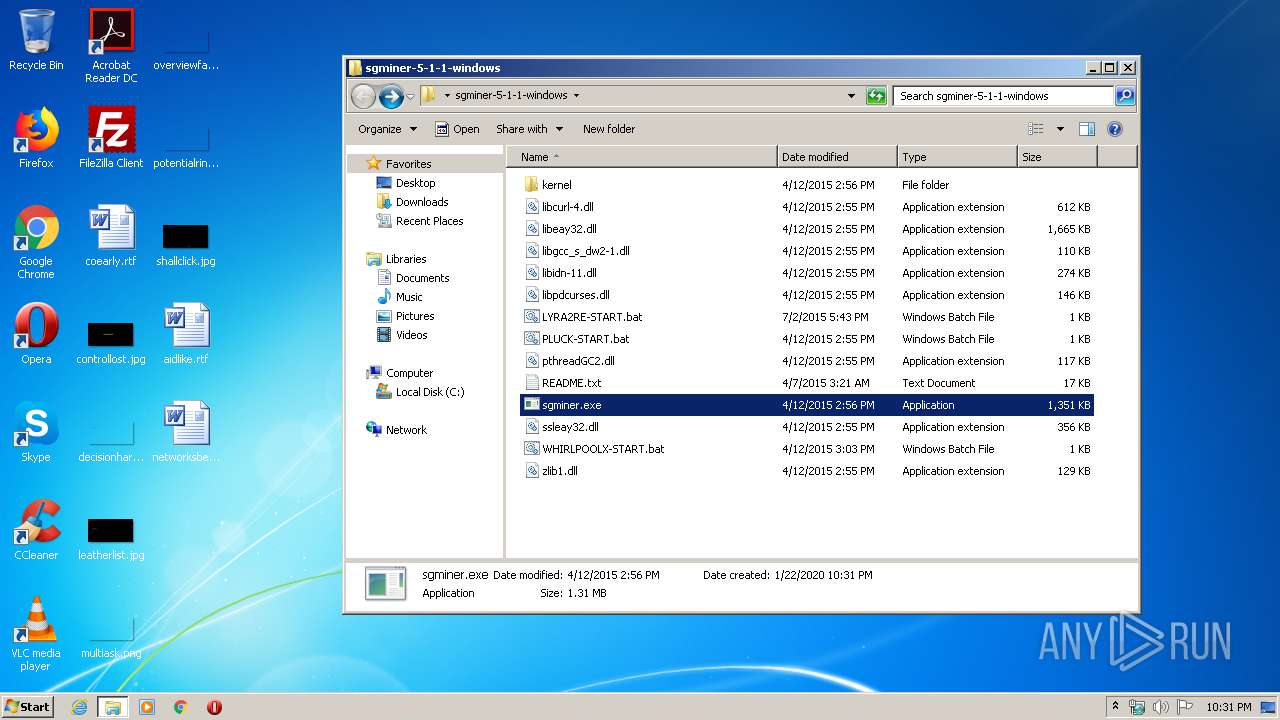
Task: Open Desktop in navigation pane
Action: tap(406, 183)
